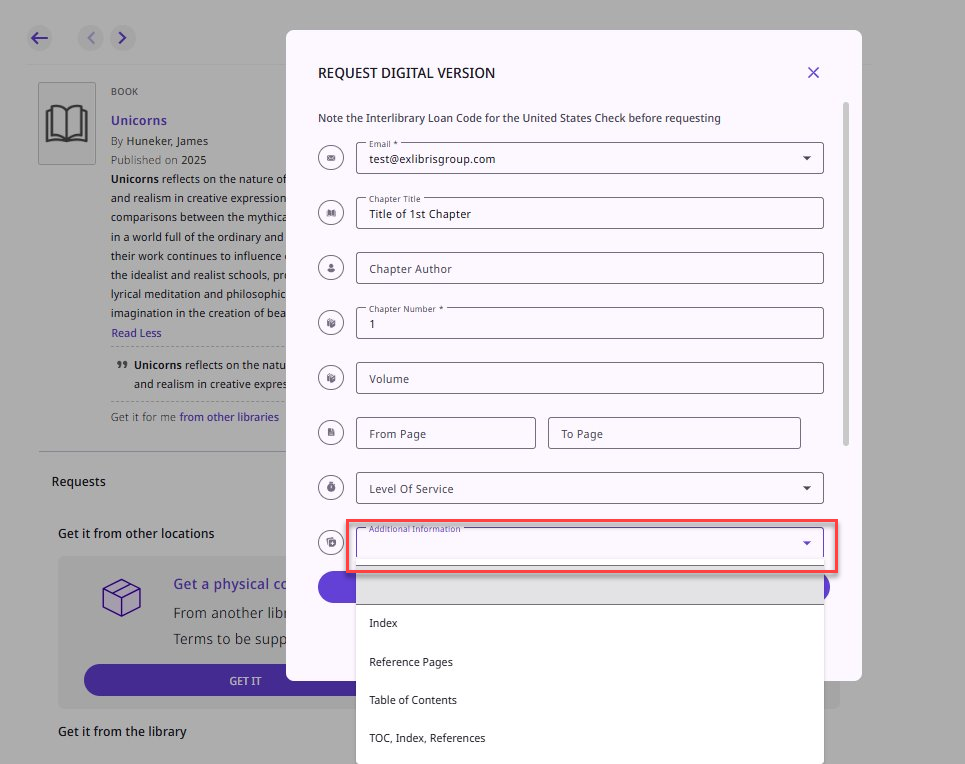Click the To Page input field
Viewport: 965px width, 764px height.
pos(674,432)
